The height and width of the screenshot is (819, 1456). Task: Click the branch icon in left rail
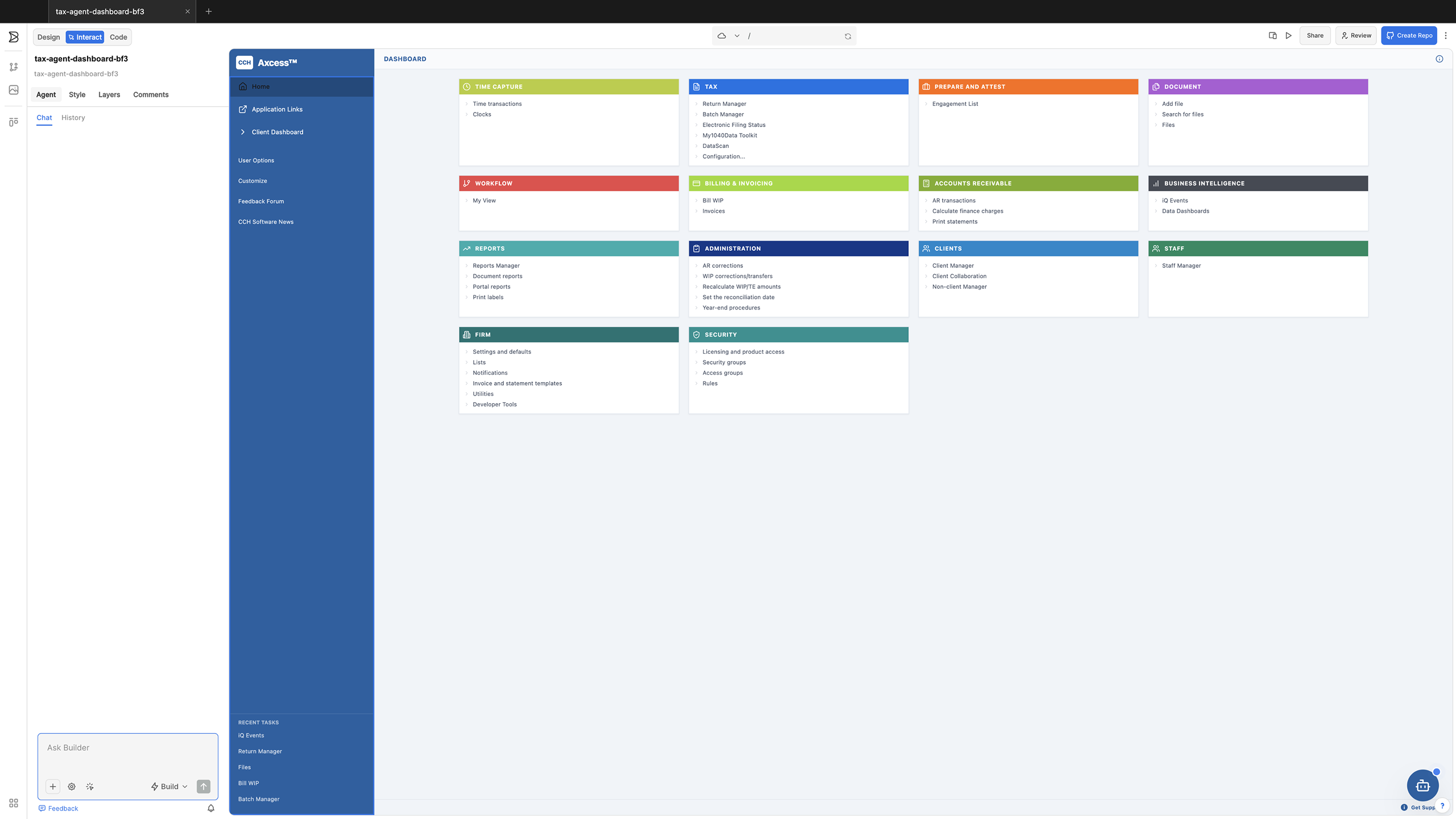(x=14, y=67)
